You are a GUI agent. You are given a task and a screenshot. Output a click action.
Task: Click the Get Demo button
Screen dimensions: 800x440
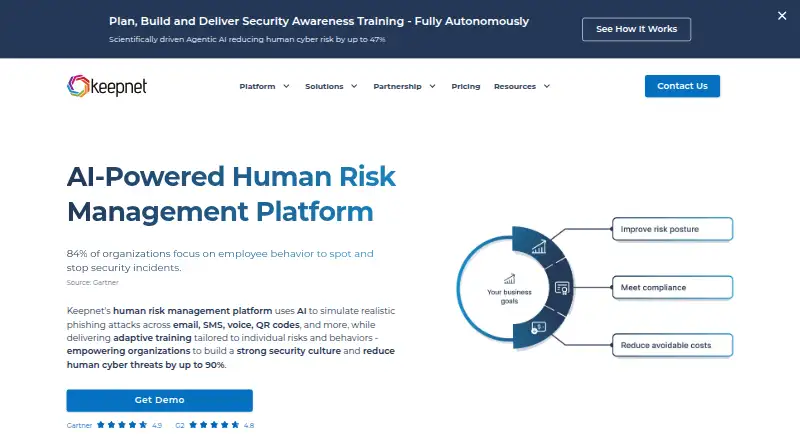click(160, 400)
